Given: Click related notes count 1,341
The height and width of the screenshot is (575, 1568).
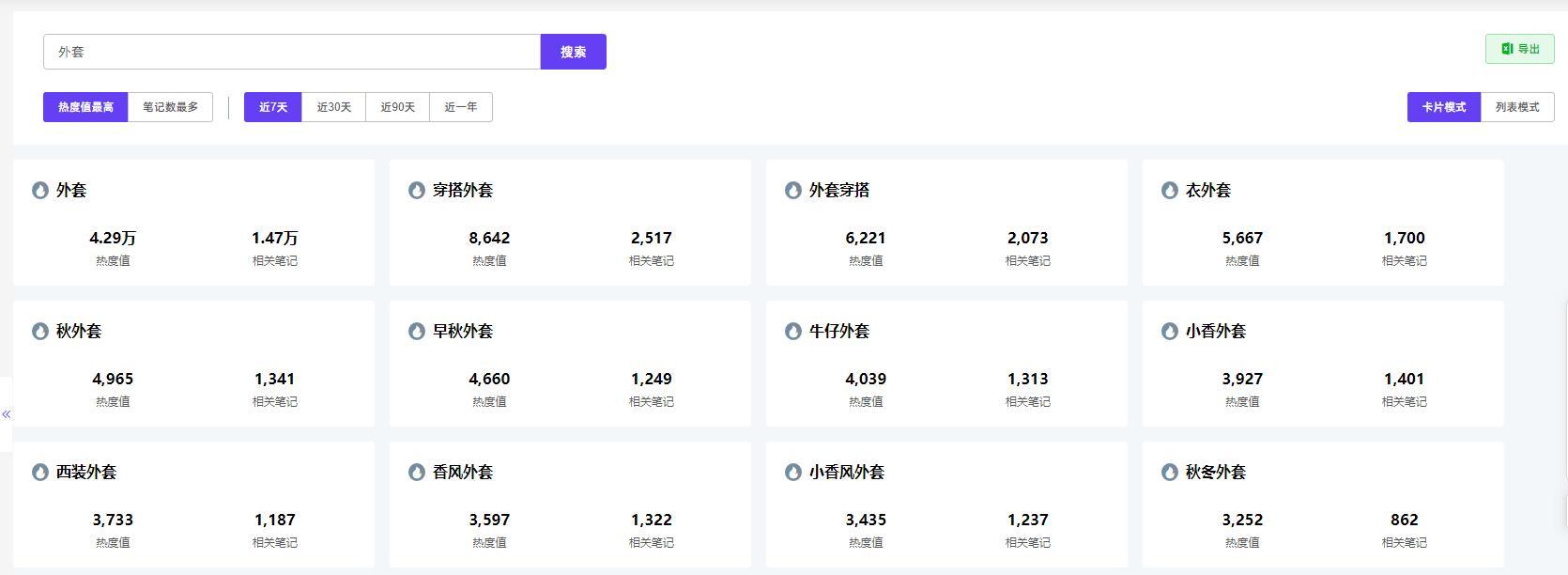Looking at the screenshot, I should [275, 379].
